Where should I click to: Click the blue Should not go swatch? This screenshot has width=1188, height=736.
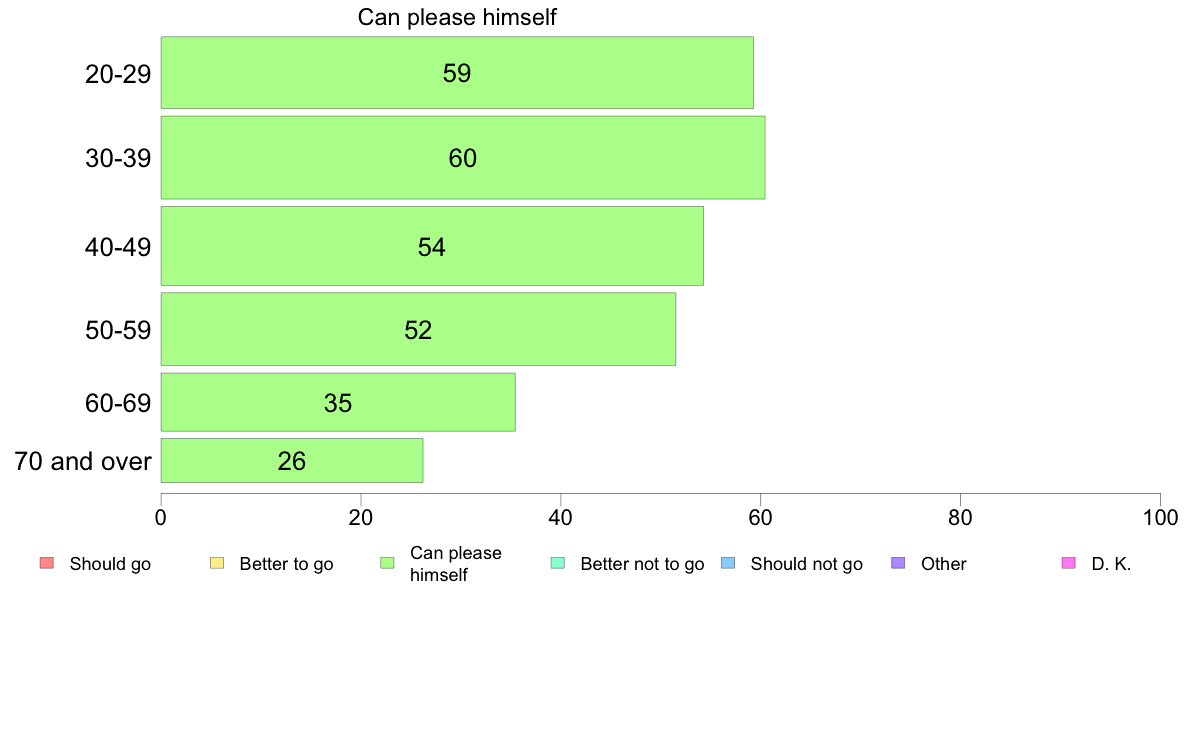[x=728, y=563]
